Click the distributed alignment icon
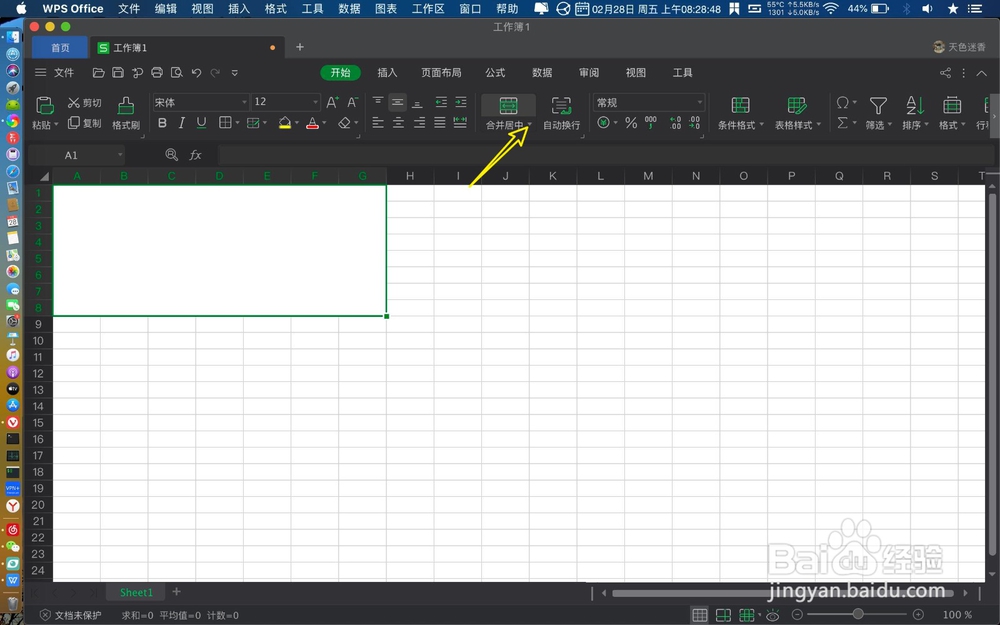Image resolution: width=1000 pixels, height=625 pixels. tap(460, 122)
